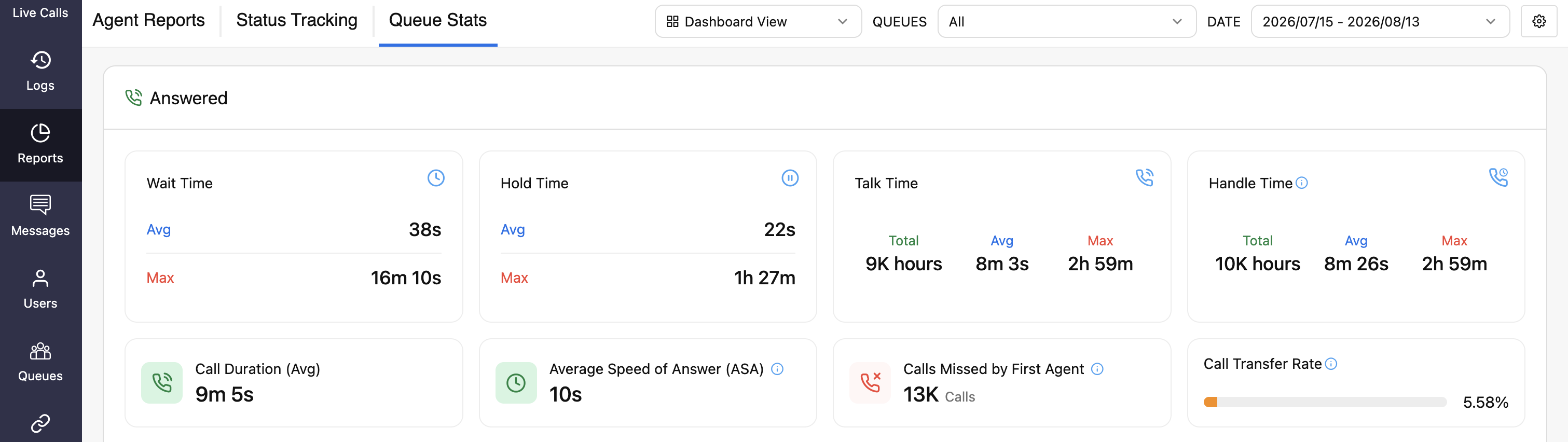The width and height of the screenshot is (1568, 442).
Task: Click the Dashboard View grid icon
Action: pyautogui.click(x=672, y=22)
